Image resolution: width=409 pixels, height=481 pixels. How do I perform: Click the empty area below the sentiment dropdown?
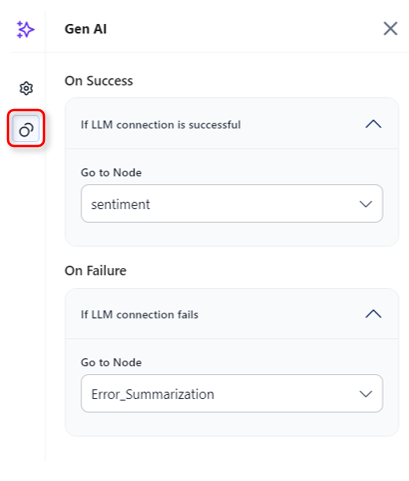(x=232, y=234)
